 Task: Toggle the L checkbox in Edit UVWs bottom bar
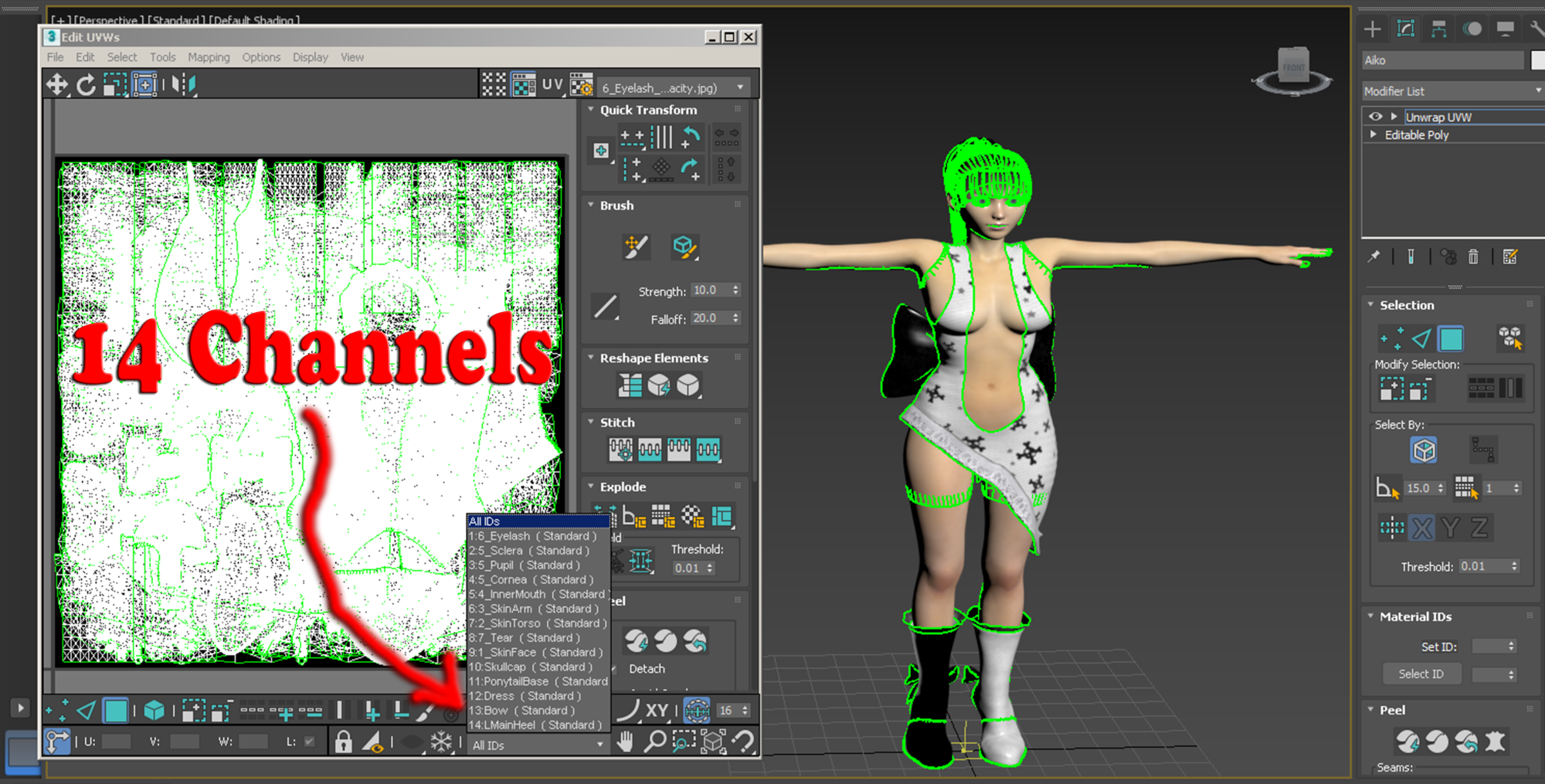[x=310, y=742]
